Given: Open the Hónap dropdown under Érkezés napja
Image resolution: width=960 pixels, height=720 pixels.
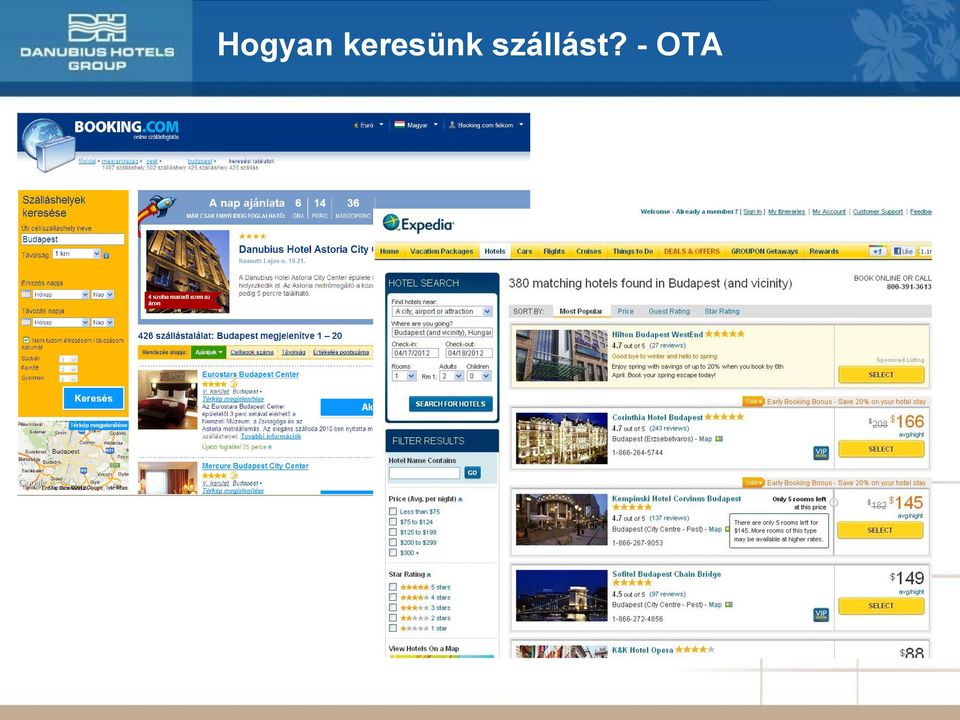Looking at the screenshot, I should pos(61,294).
